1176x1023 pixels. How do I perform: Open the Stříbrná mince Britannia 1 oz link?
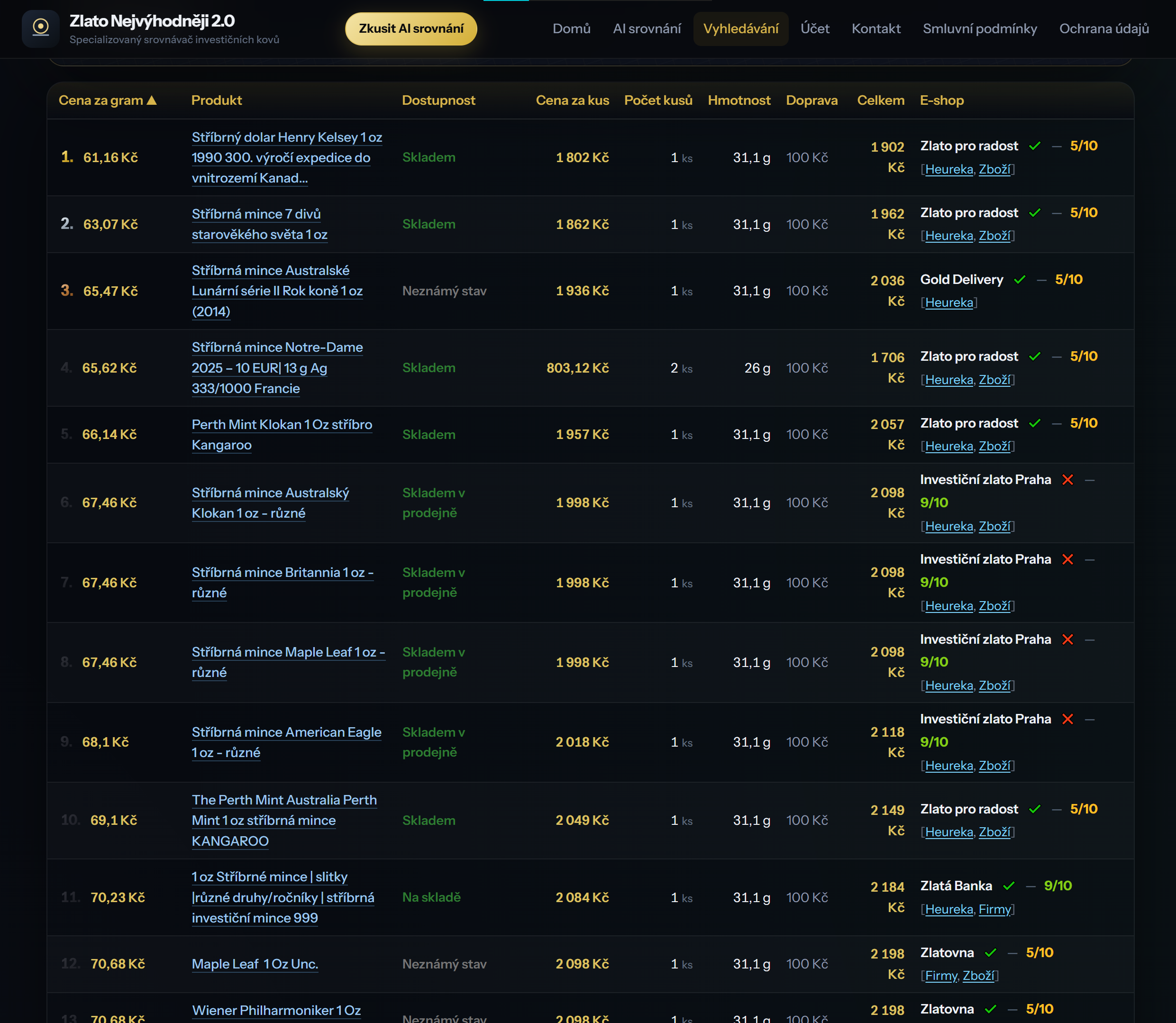283,583
